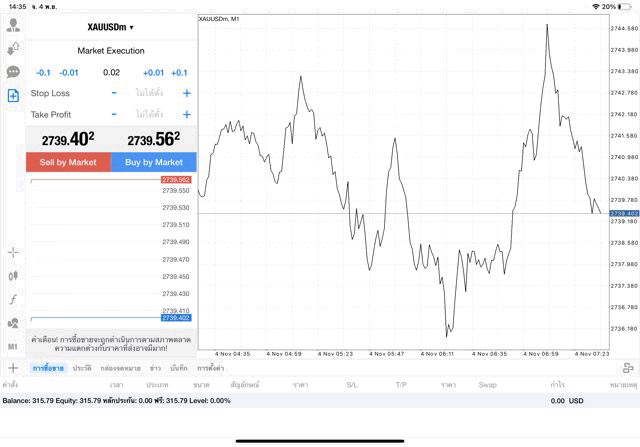The height and width of the screenshot is (447, 640).
Task: Change chart timeframe via M1 icon
Action: coord(13,346)
